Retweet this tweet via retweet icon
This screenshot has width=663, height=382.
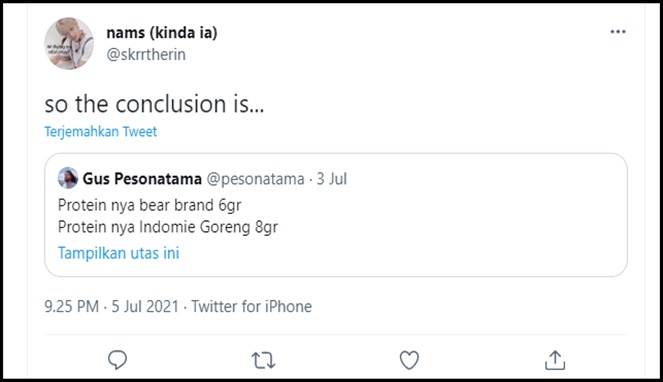coord(263,361)
